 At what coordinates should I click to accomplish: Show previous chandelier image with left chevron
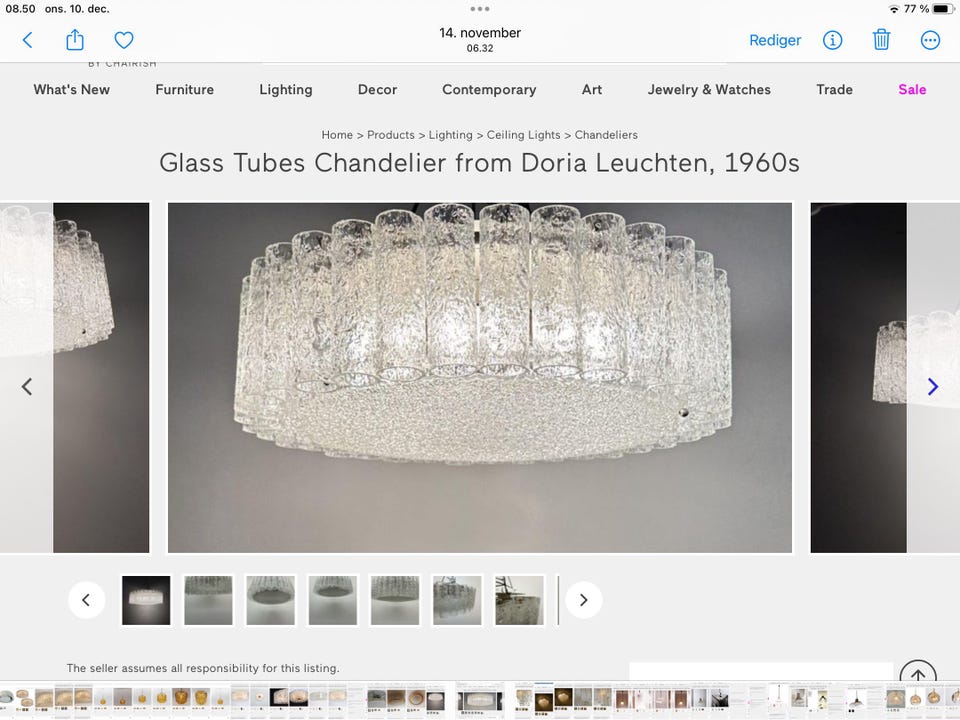[x=27, y=386]
